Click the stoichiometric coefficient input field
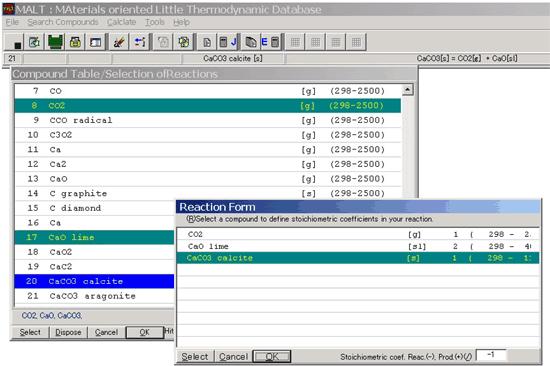 pos(491,355)
